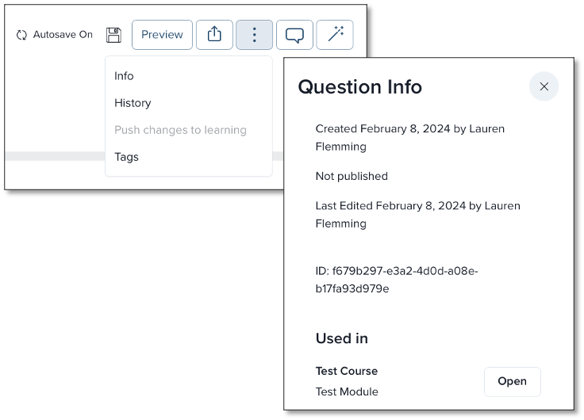
Task: Click the Test Course name
Action: coord(347,371)
